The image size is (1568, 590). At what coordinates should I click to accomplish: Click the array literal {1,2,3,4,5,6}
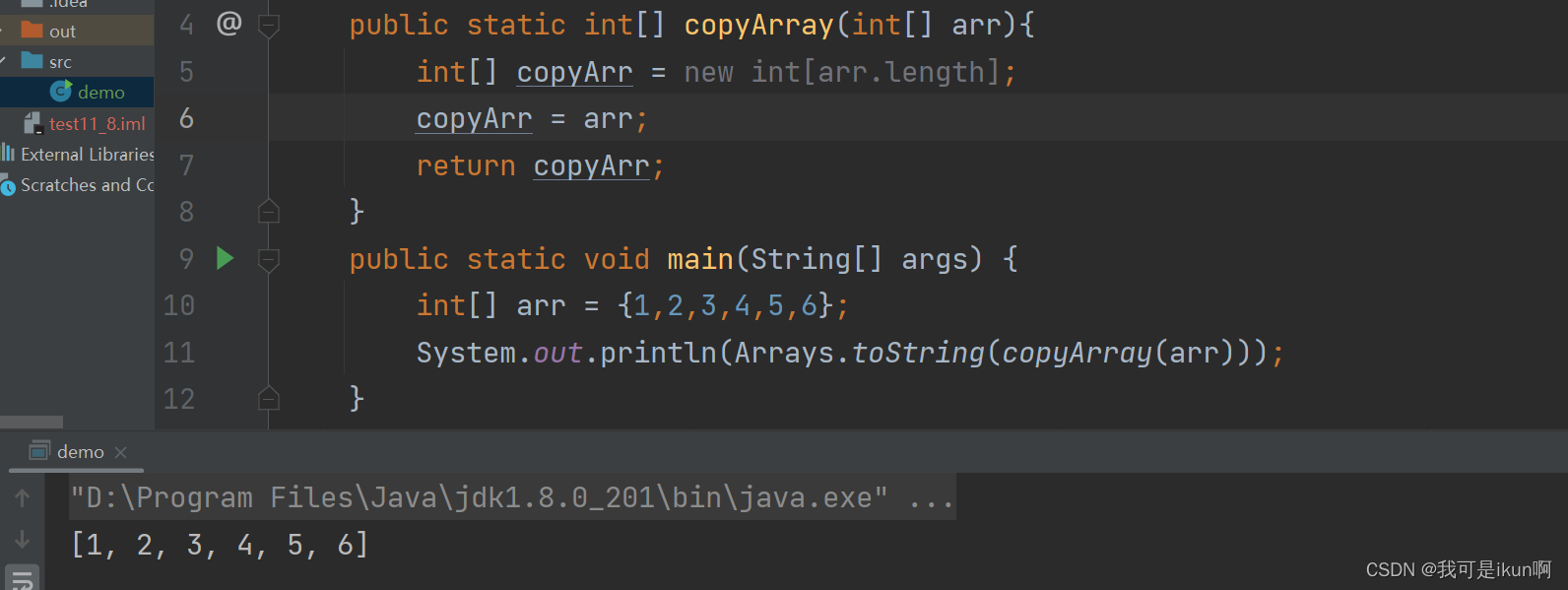pyautogui.click(x=727, y=305)
